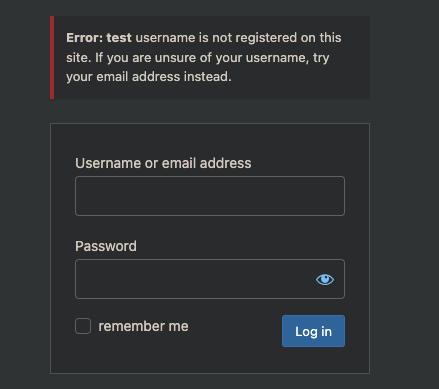439x389 pixels.
Task: Click the login form's bottom border area
Action: pos(210,373)
